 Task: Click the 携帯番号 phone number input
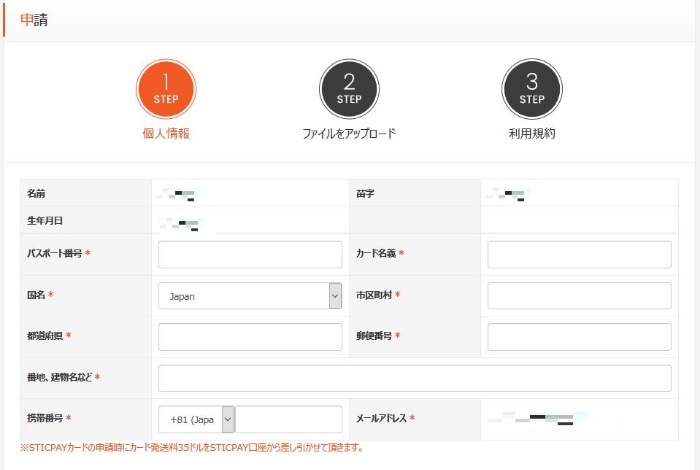click(289, 419)
